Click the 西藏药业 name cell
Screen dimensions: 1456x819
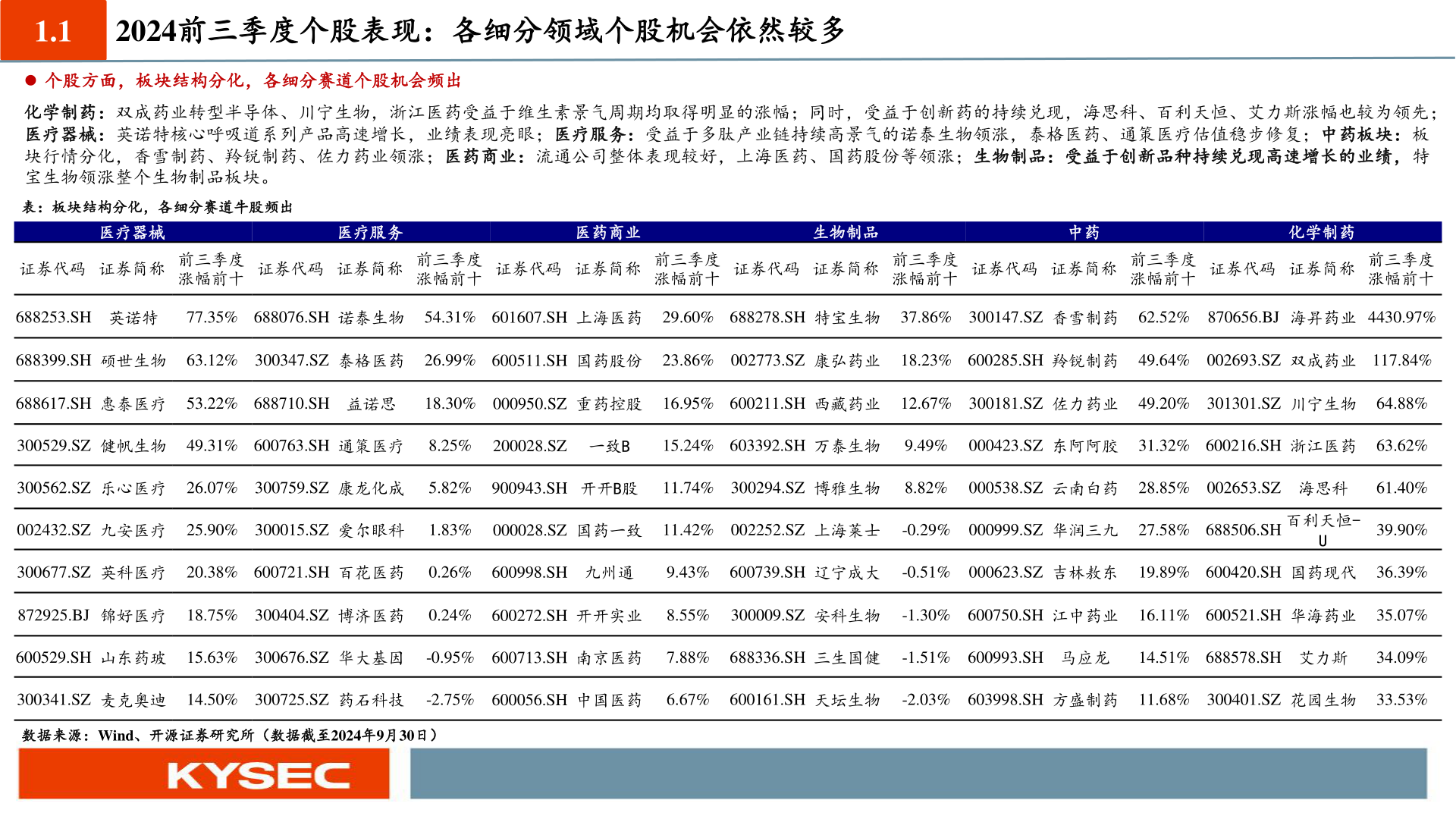pos(848,404)
